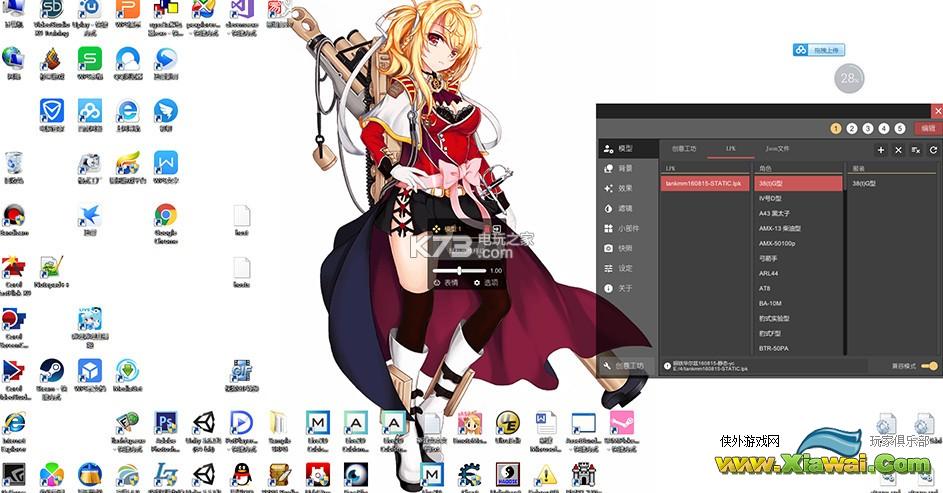The height and width of the screenshot is (493, 943).
Task: Open the green WPS spreadsheet shortcut
Action: coord(90,64)
